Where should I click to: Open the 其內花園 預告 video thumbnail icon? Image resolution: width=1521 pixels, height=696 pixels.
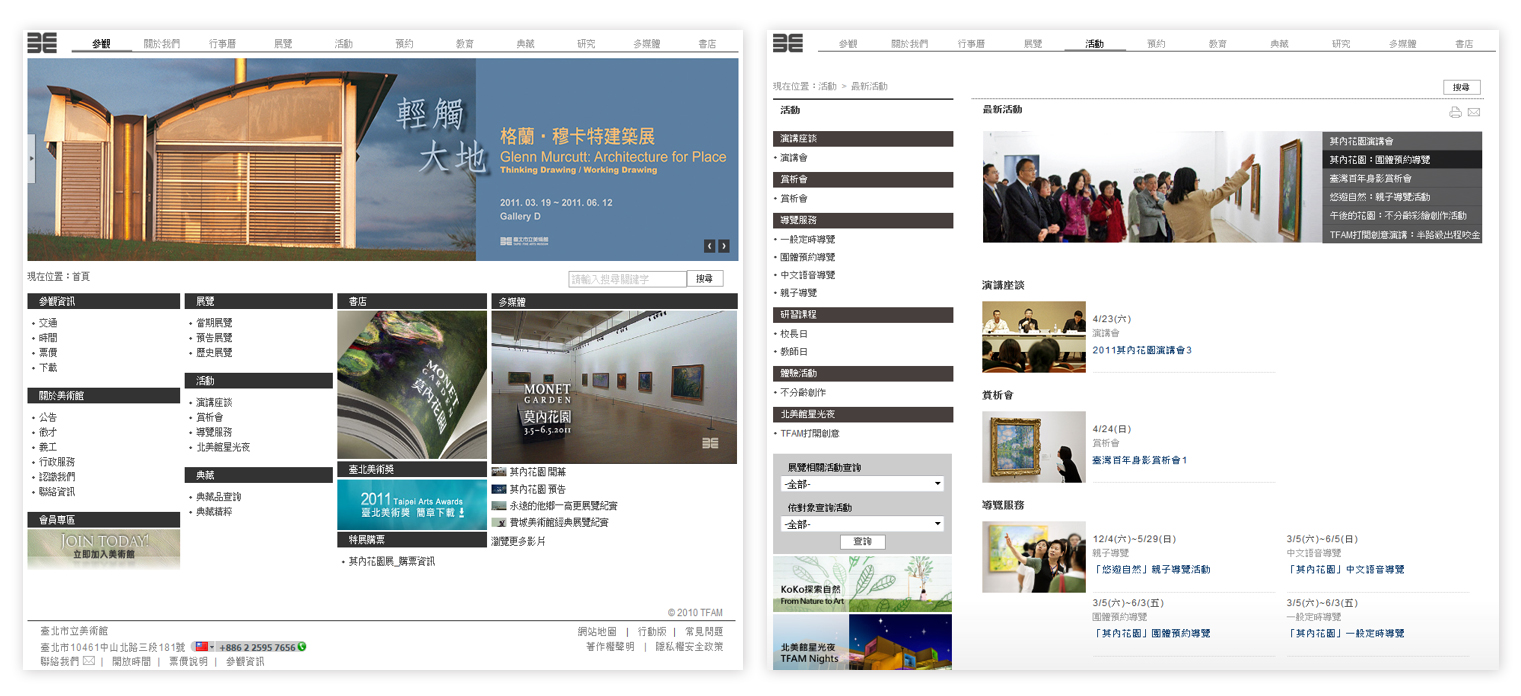499,489
